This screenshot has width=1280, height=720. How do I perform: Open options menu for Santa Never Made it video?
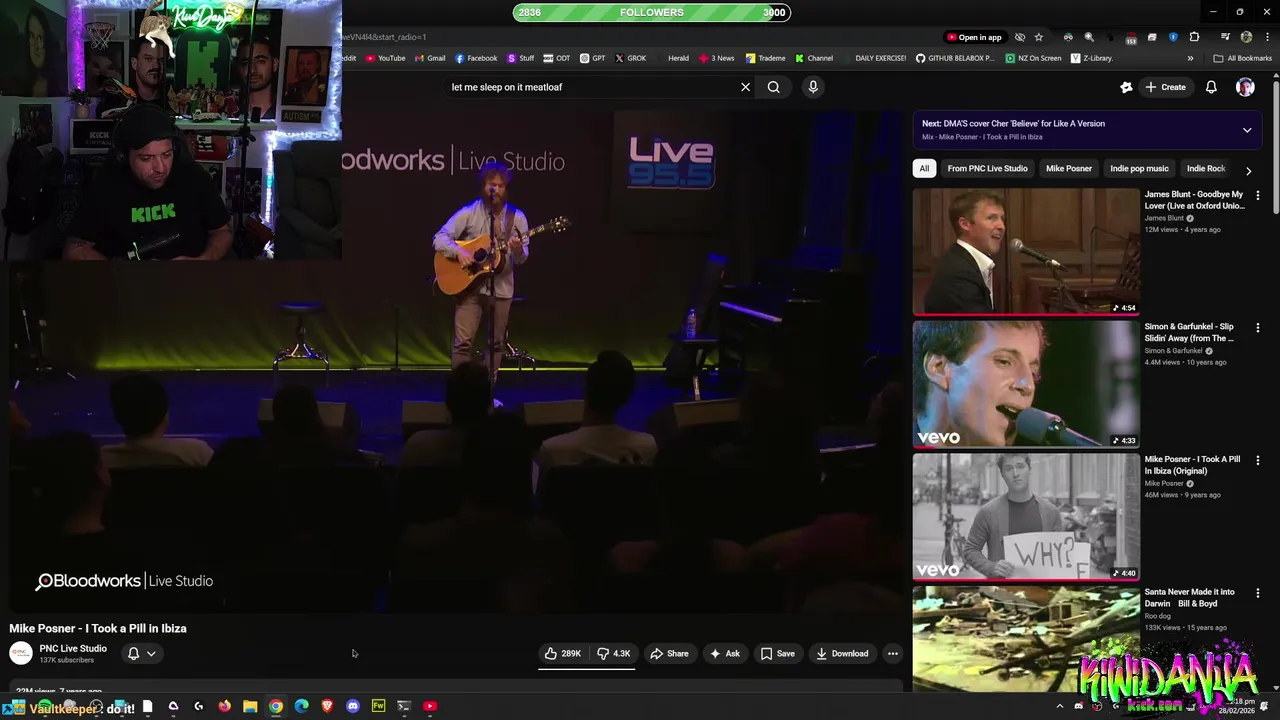1258,592
